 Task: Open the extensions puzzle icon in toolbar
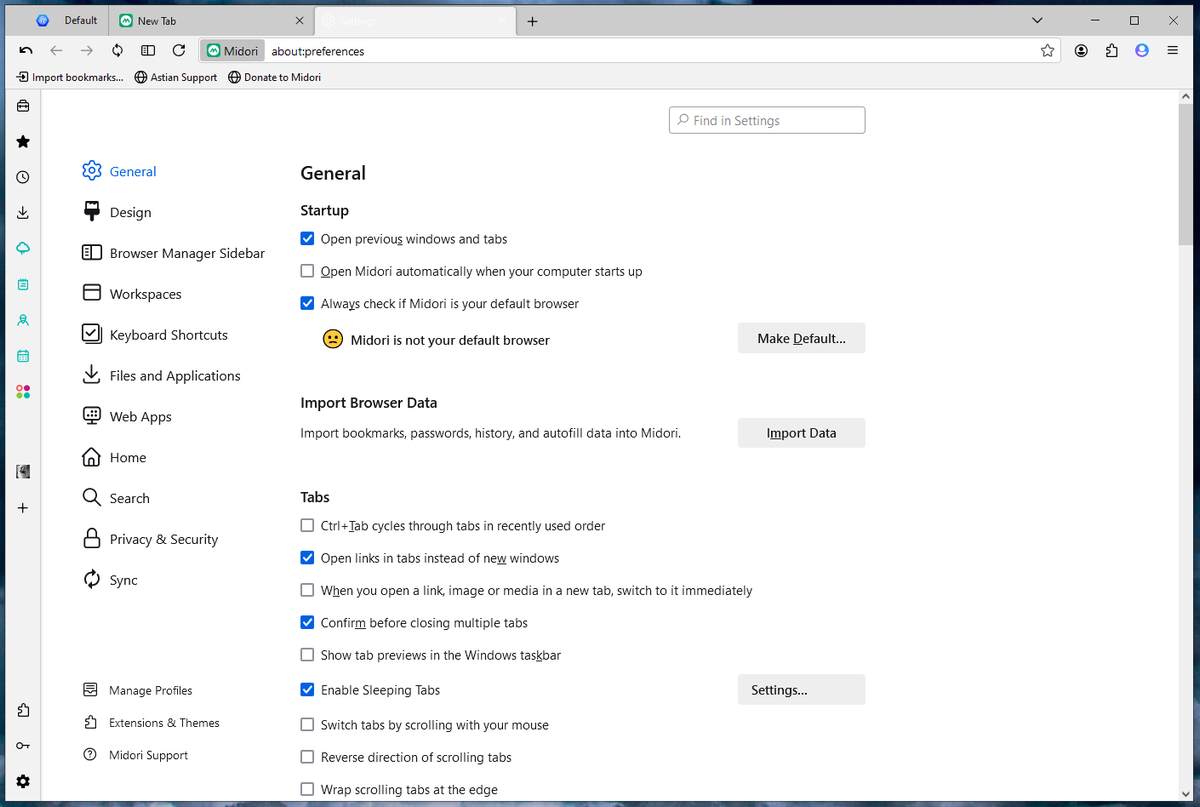point(1111,50)
